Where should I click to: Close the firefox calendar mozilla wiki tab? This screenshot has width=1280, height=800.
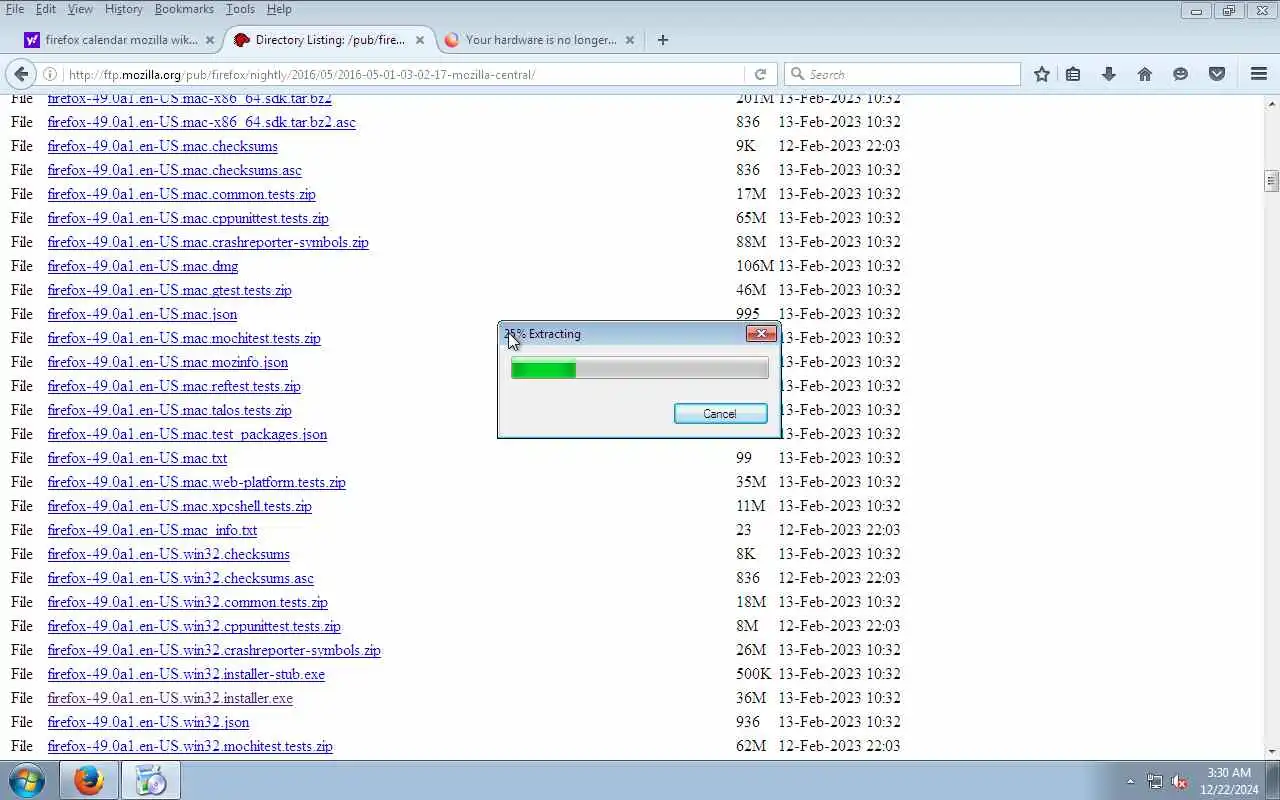click(x=210, y=40)
